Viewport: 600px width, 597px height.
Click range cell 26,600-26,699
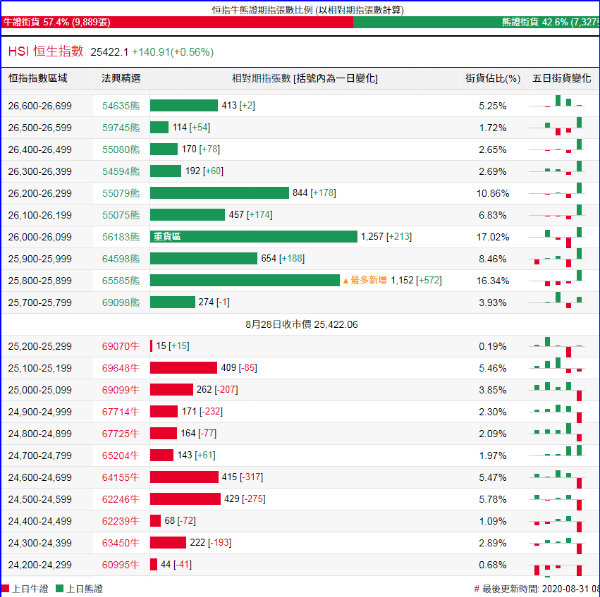(x=40, y=106)
